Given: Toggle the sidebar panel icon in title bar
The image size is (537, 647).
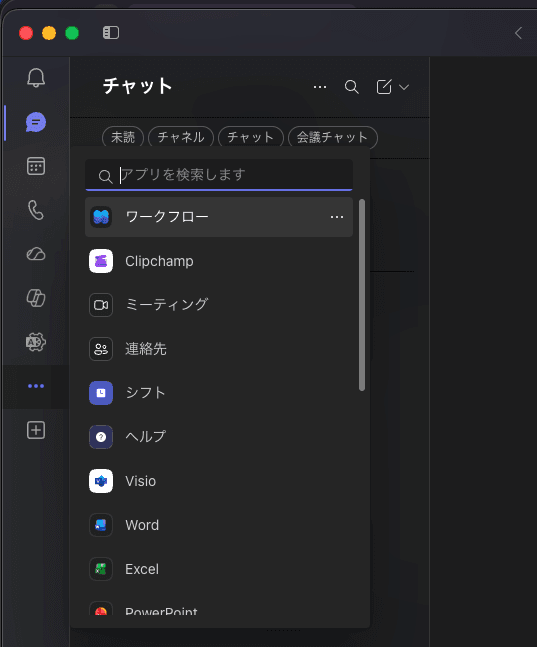Looking at the screenshot, I should point(111,33).
